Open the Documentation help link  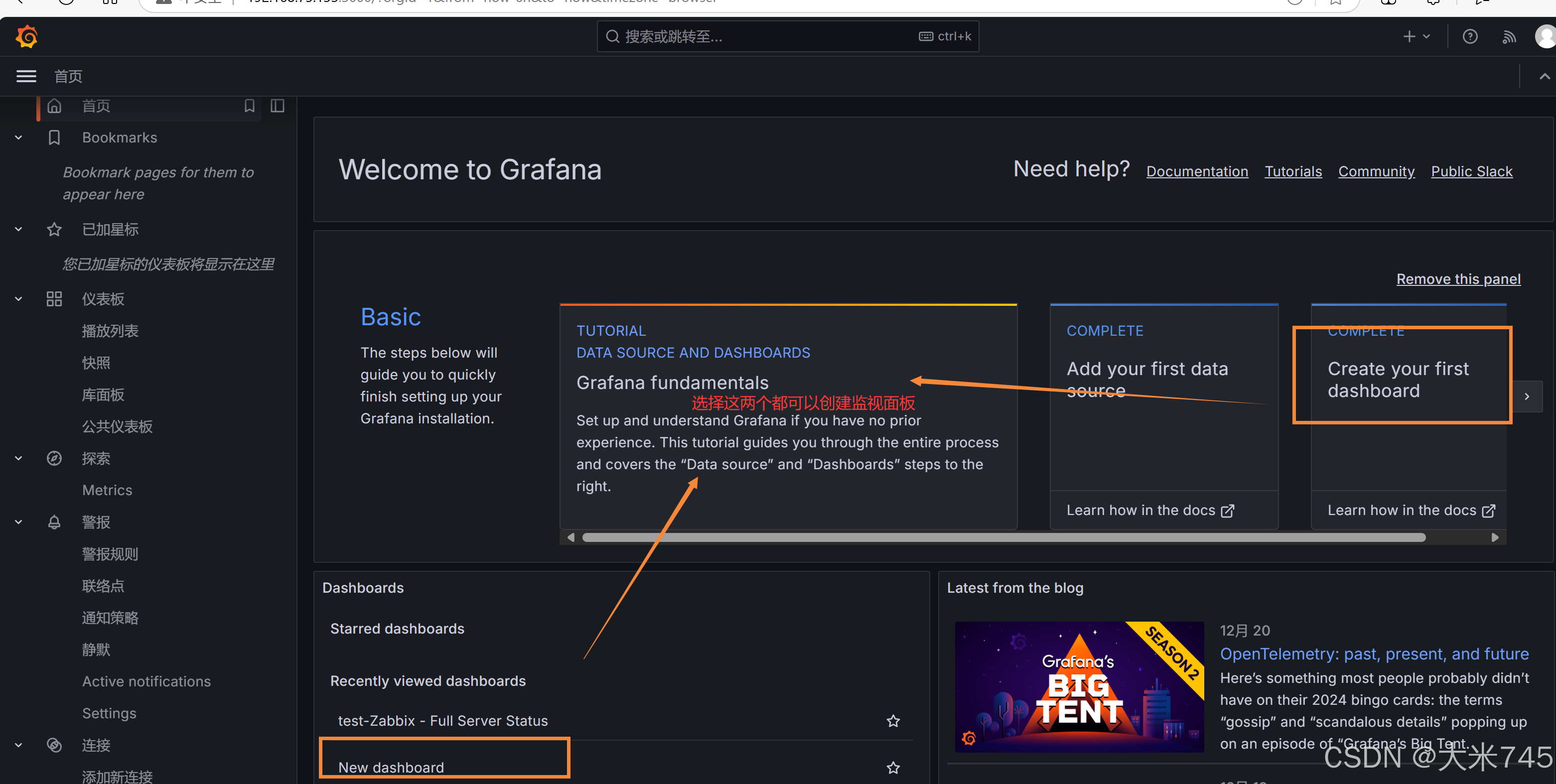click(x=1197, y=171)
